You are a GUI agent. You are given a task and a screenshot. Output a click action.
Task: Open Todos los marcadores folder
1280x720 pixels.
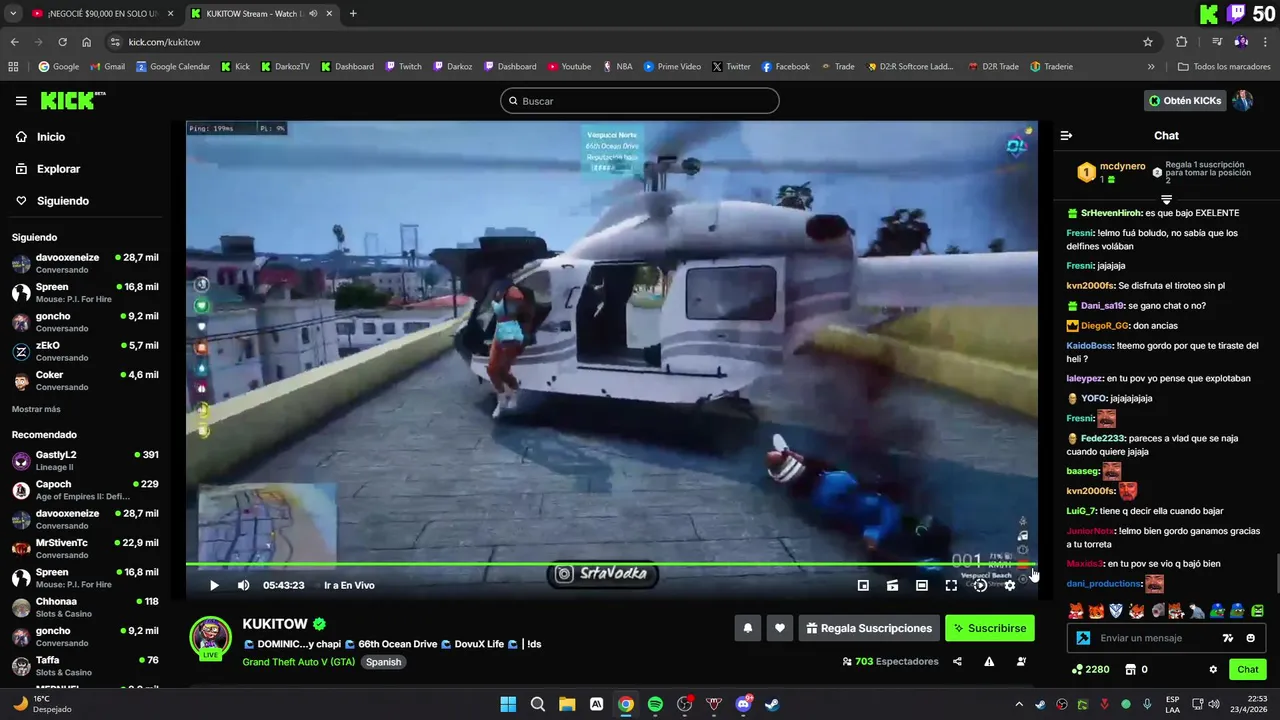tap(1225, 67)
